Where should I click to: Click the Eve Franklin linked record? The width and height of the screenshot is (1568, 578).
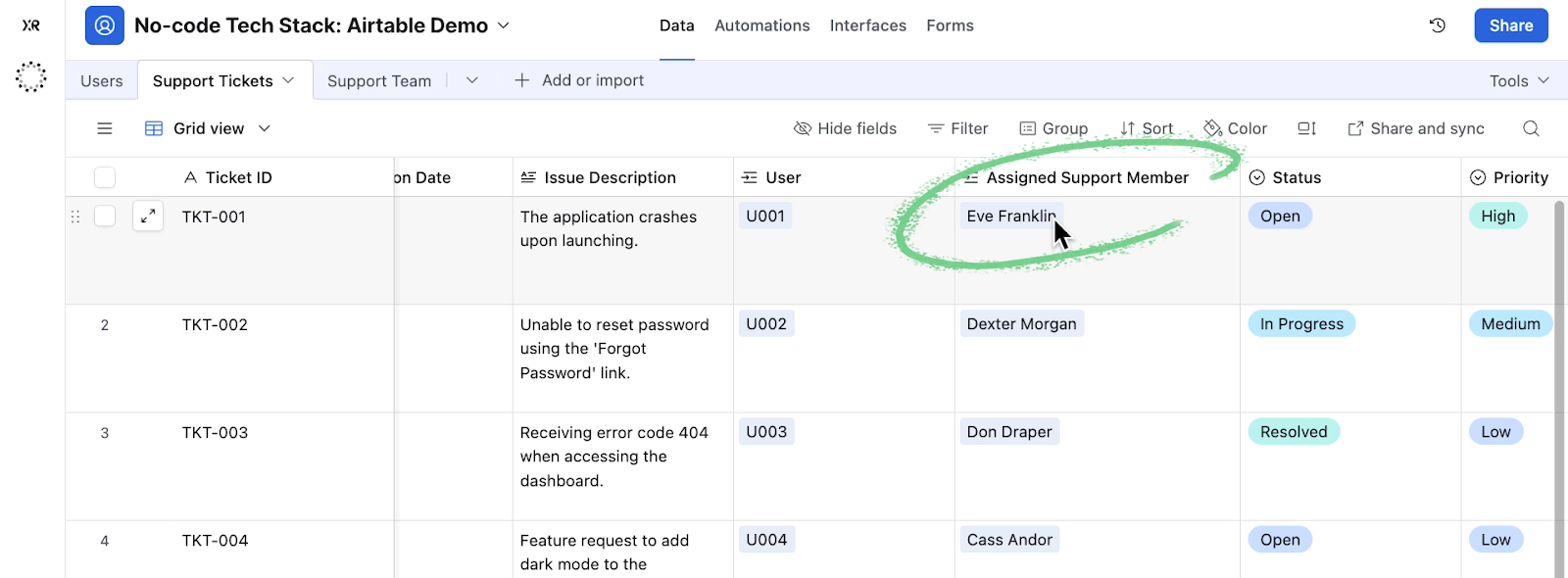pos(1011,217)
